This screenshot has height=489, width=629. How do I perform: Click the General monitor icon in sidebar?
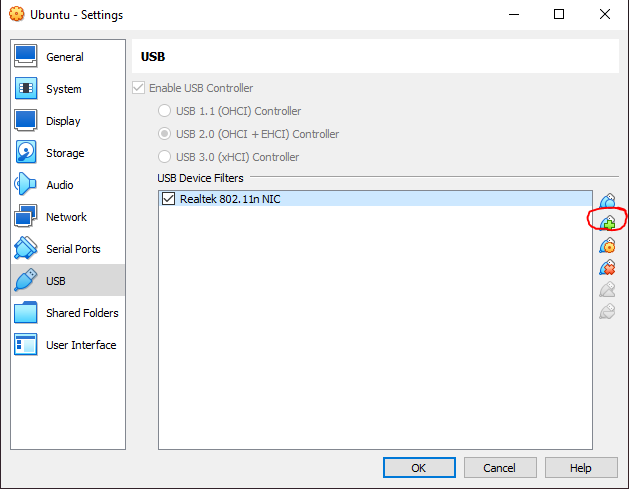(x=26, y=56)
